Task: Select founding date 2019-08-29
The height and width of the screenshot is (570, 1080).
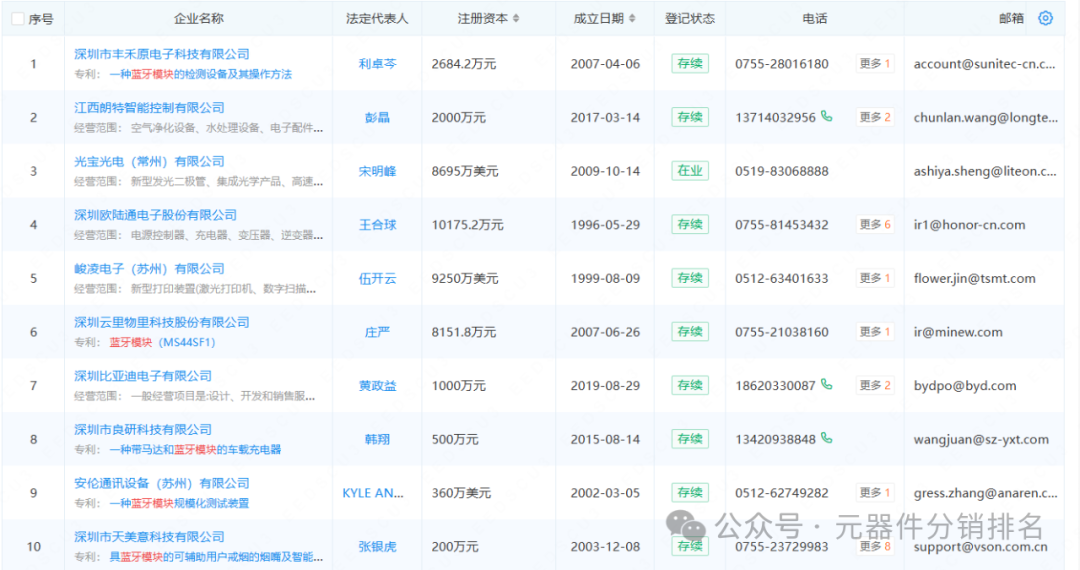Action: click(605, 386)
